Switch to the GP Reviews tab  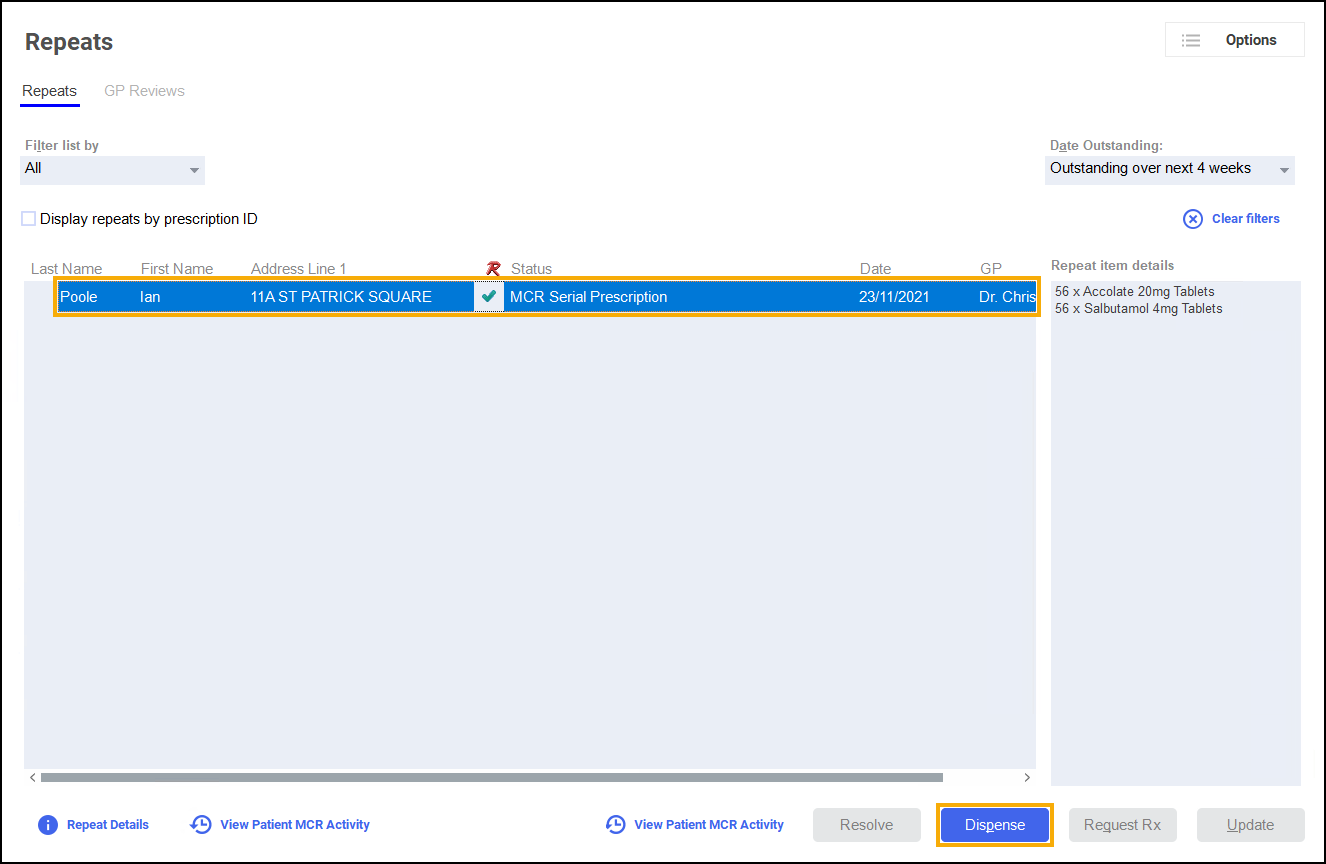144,91
